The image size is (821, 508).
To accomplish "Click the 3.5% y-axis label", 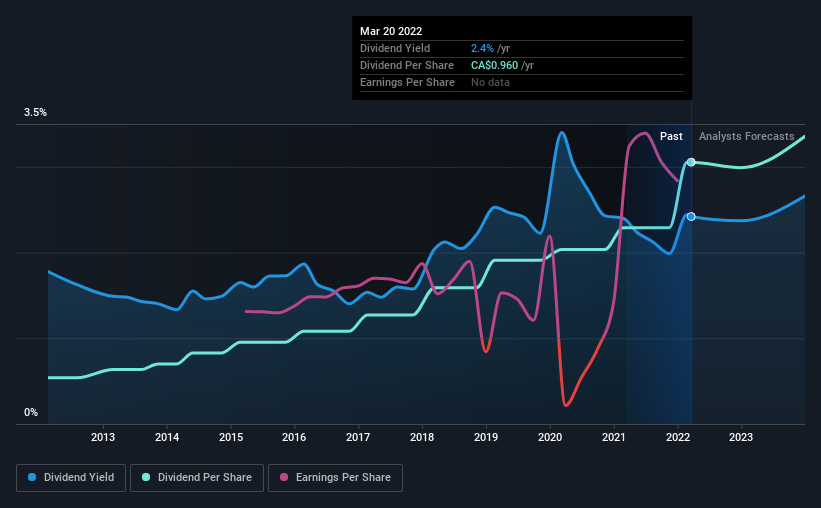I will (36, 113).
